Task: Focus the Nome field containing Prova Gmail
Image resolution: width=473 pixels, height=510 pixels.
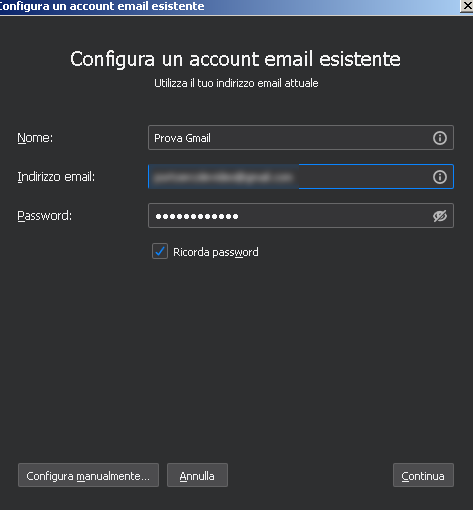Action: click(301, 138)
